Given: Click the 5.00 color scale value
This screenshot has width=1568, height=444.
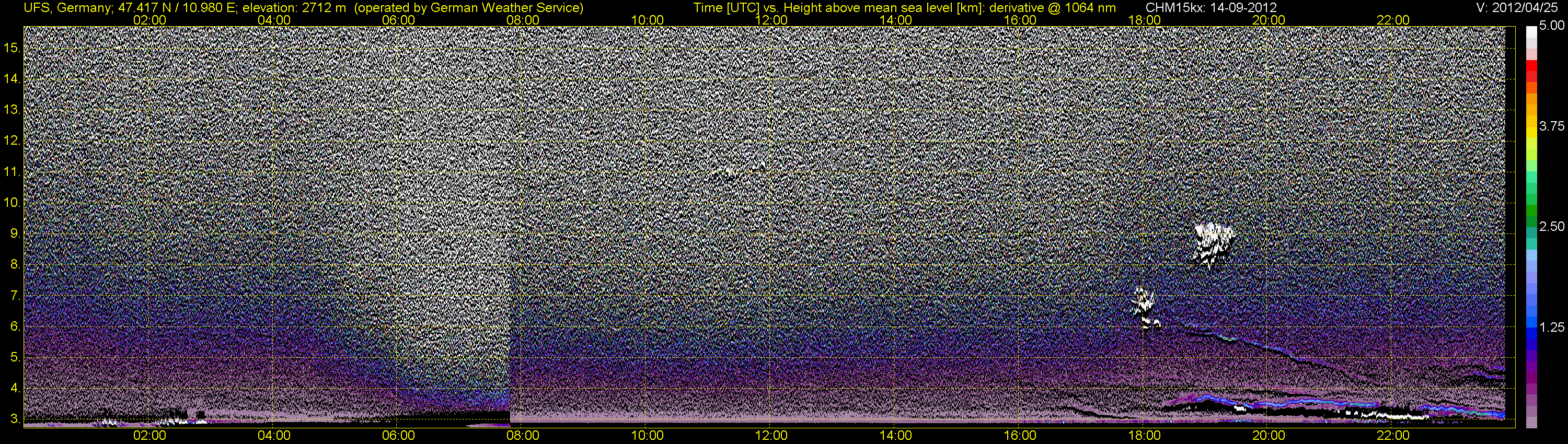Looking at the screenshot, I should coord(1552,26).
